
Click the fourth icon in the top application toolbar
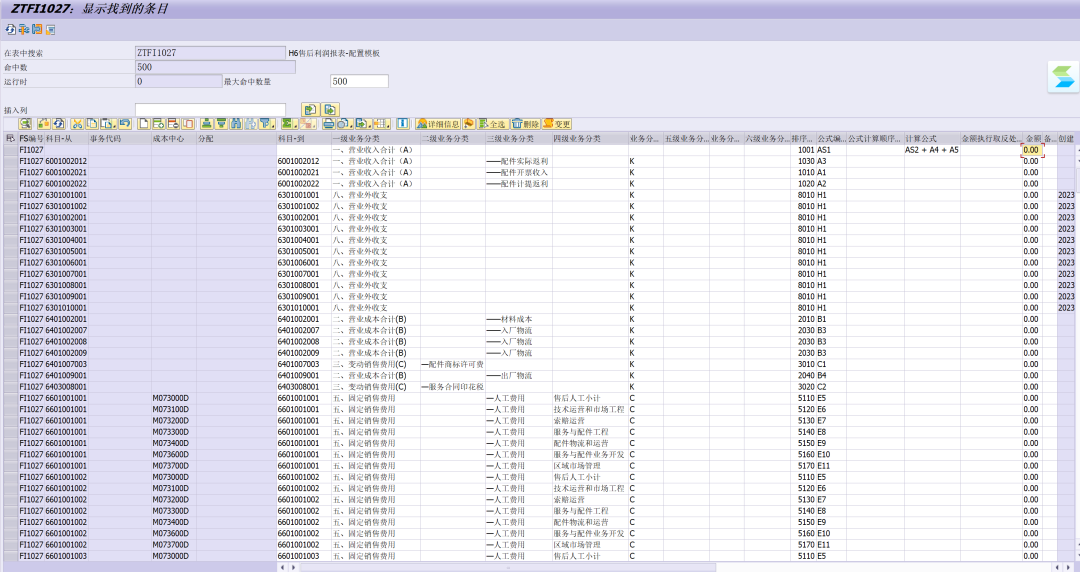click(50, 30)
